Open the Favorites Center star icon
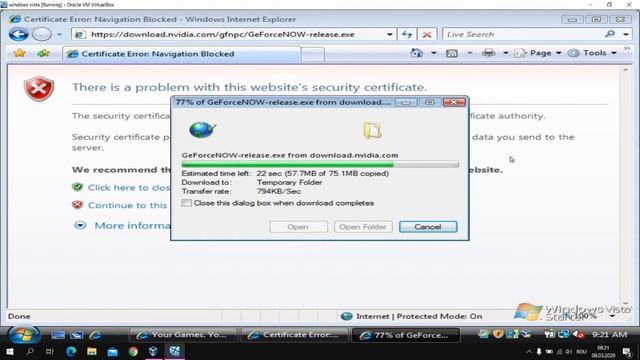 coord(20,53)
